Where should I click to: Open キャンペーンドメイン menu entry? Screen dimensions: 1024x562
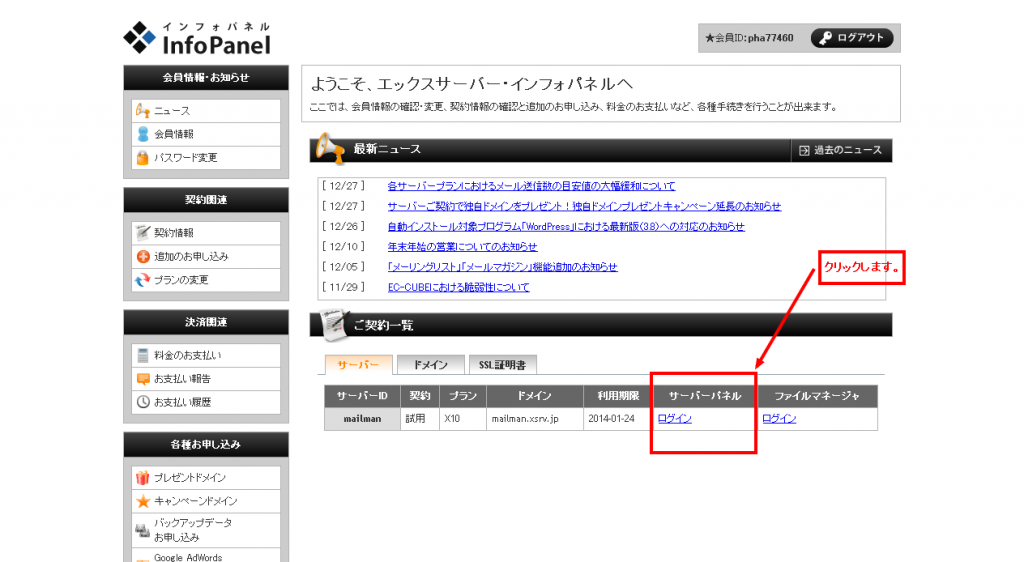(206, 501)
